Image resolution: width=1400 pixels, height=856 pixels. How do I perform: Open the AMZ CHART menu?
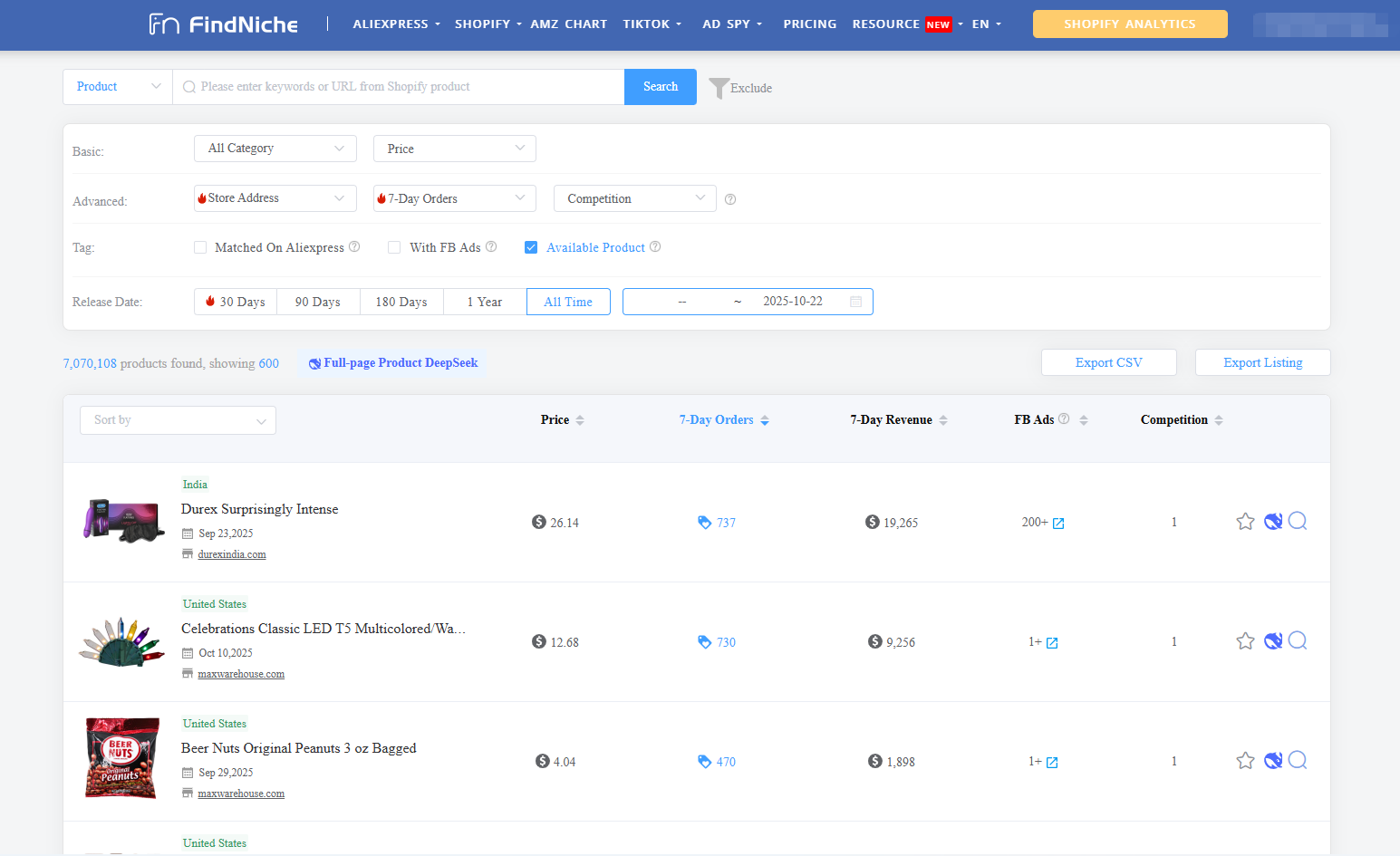click(569, 24)
